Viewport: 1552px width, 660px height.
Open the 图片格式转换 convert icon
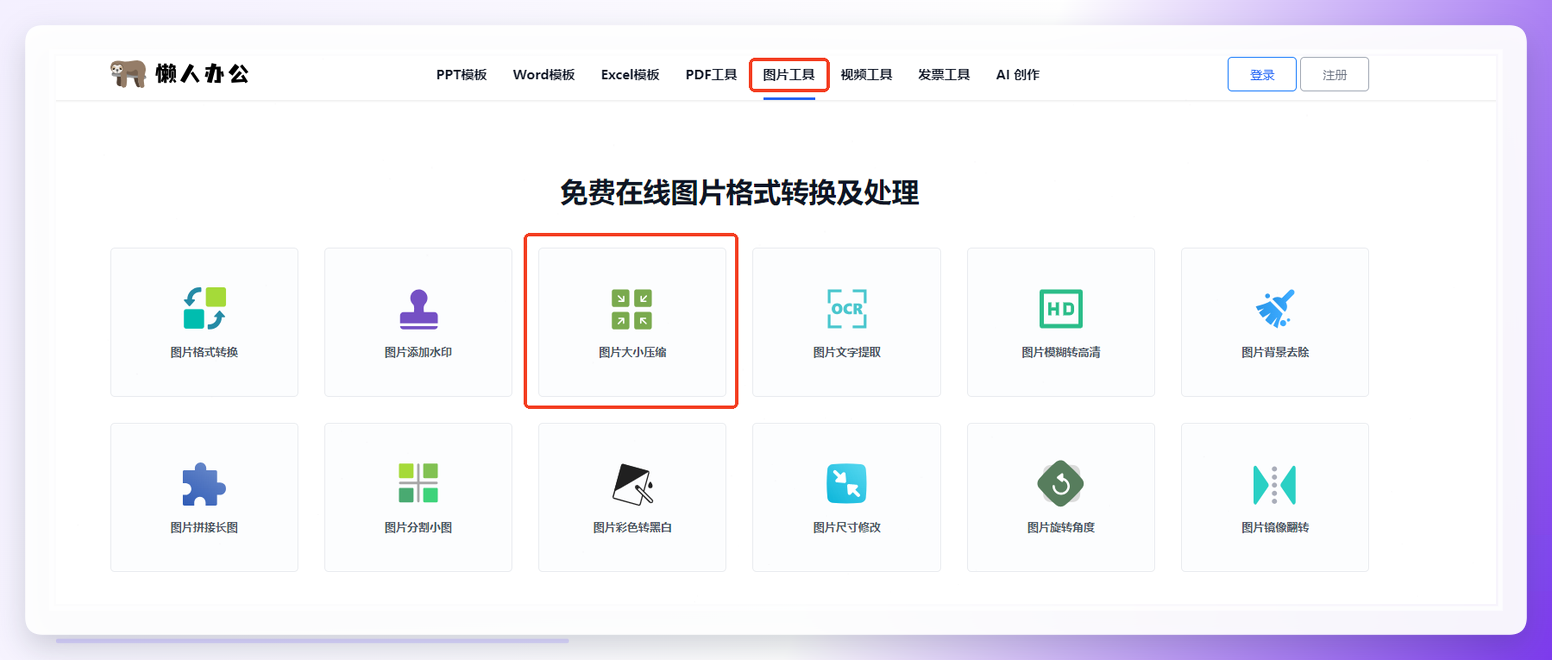pos(204,308)
